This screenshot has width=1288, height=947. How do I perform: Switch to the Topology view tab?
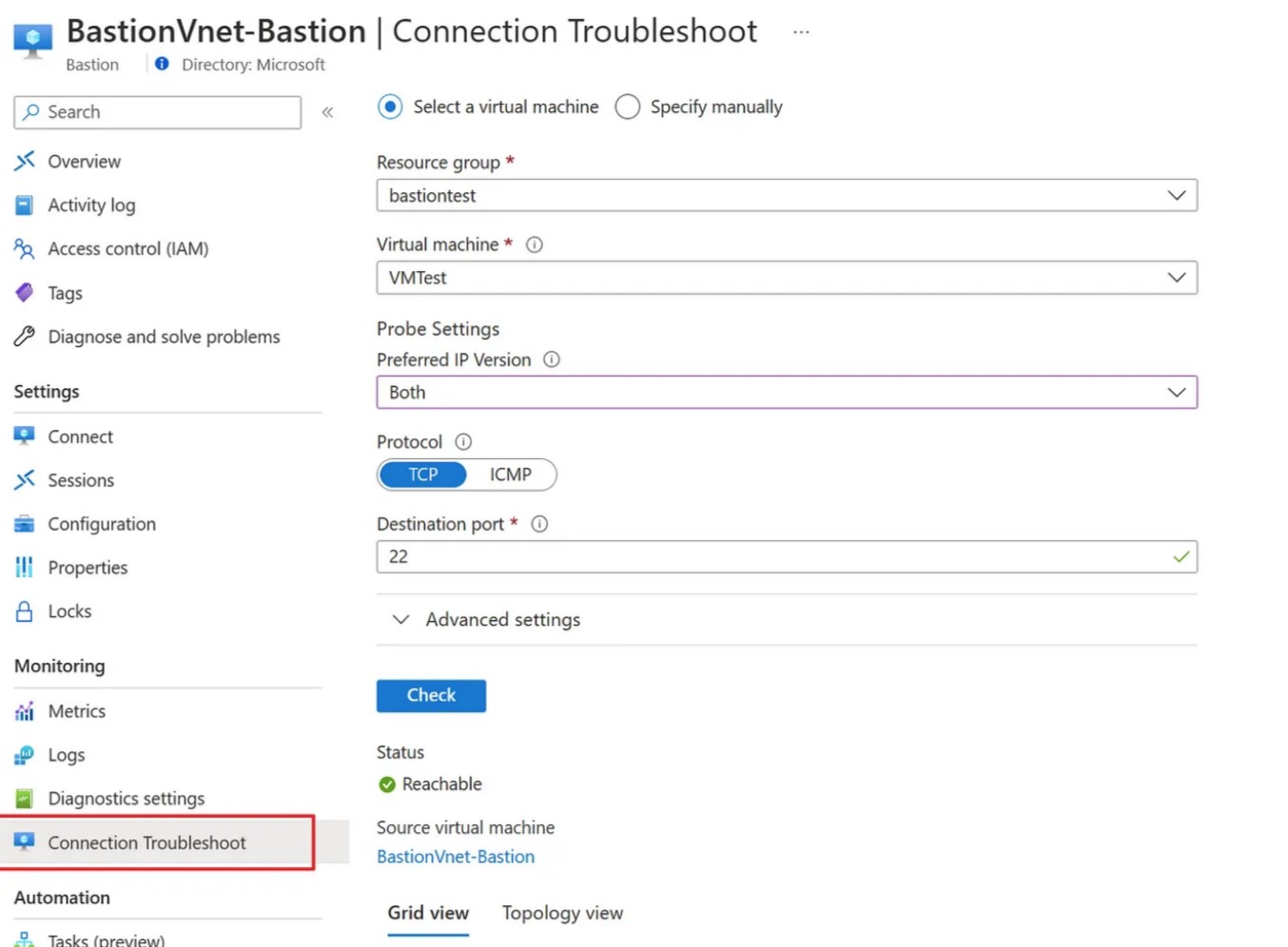click(x=562, y=913)
